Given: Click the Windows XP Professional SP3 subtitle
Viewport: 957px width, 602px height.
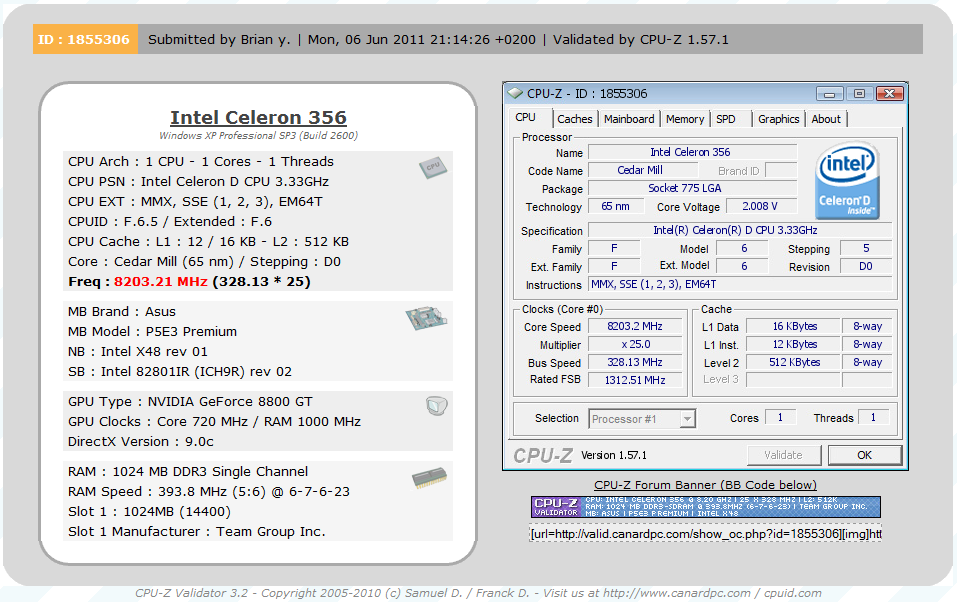Looking at the screenshot, I should click(x=258, y=136).
